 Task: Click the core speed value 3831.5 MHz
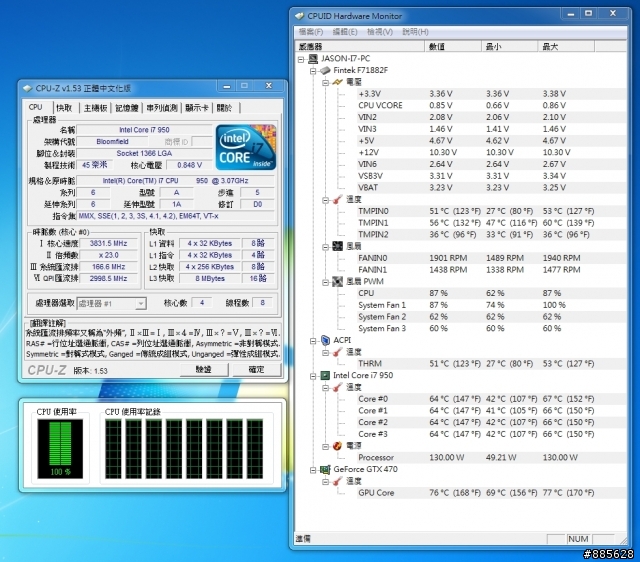[x=108, y=243]
